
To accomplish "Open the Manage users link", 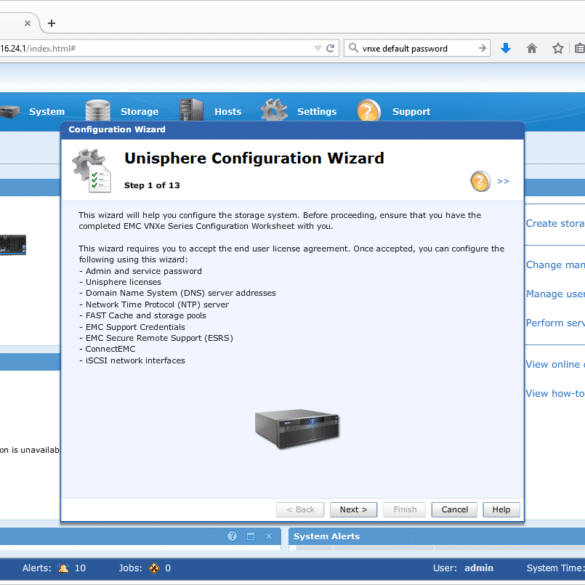I will 555,294.
